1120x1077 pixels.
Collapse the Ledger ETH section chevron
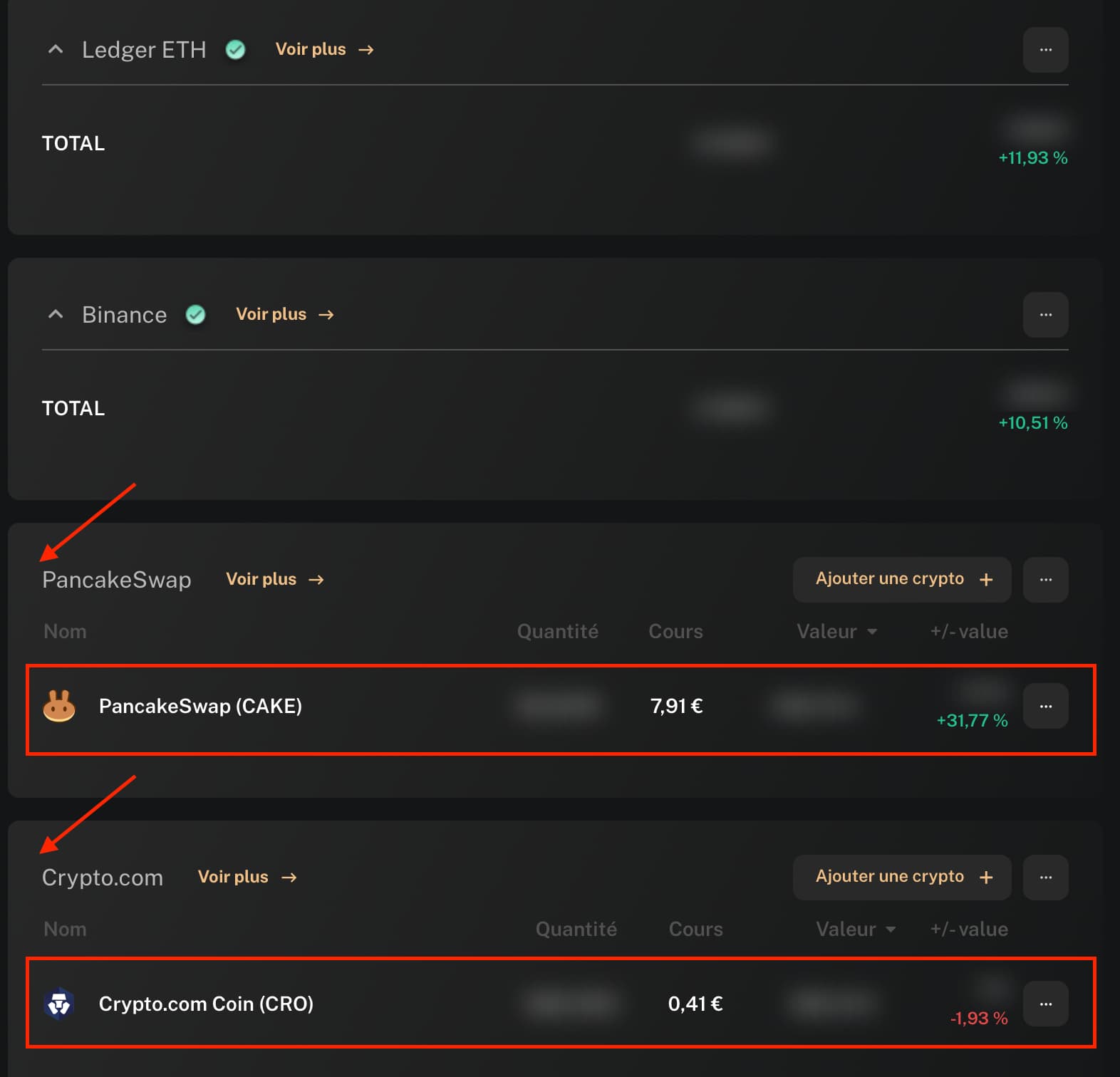click(55, 49)
